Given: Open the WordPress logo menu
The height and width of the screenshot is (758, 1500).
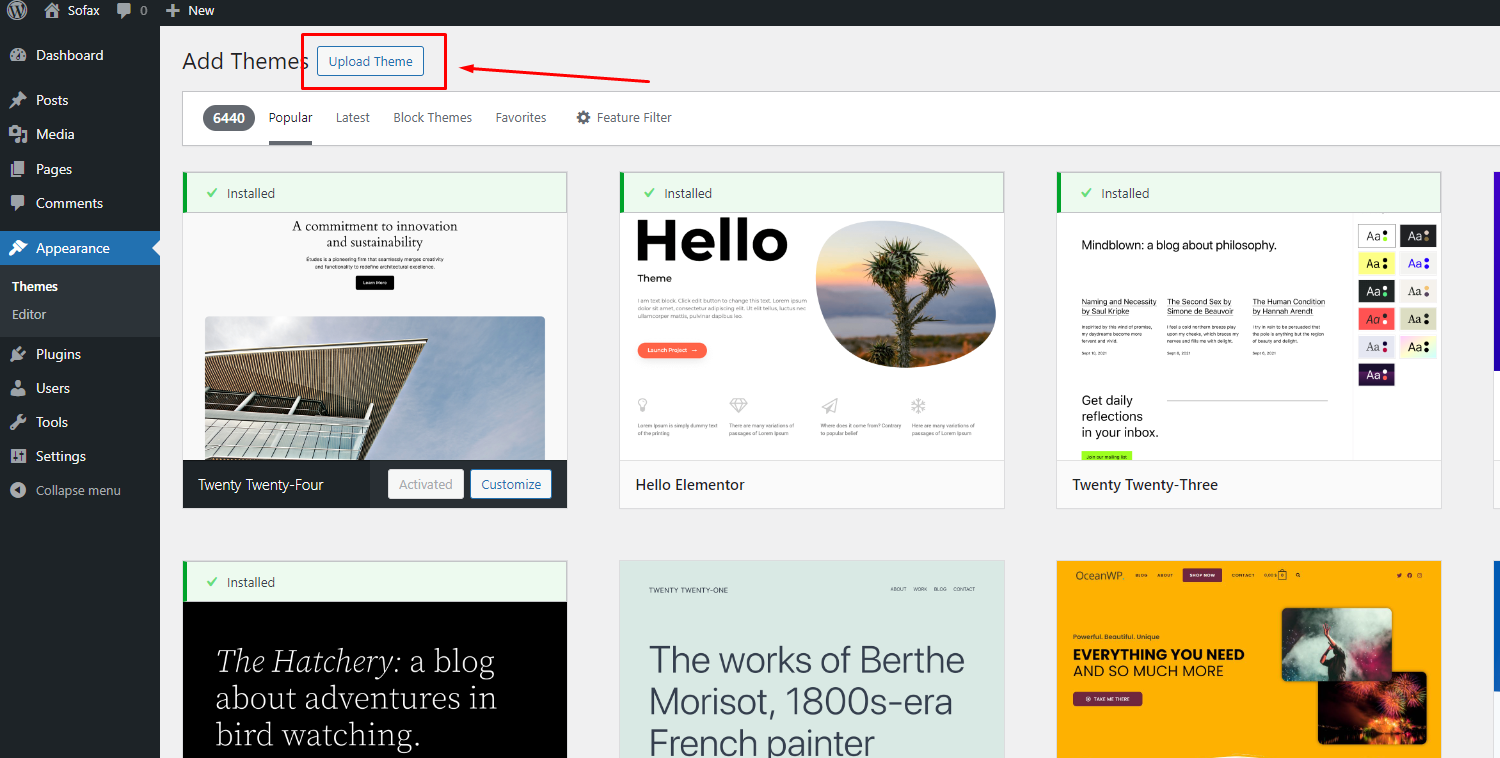Looking at the screenshot, I should pos(17,11).
